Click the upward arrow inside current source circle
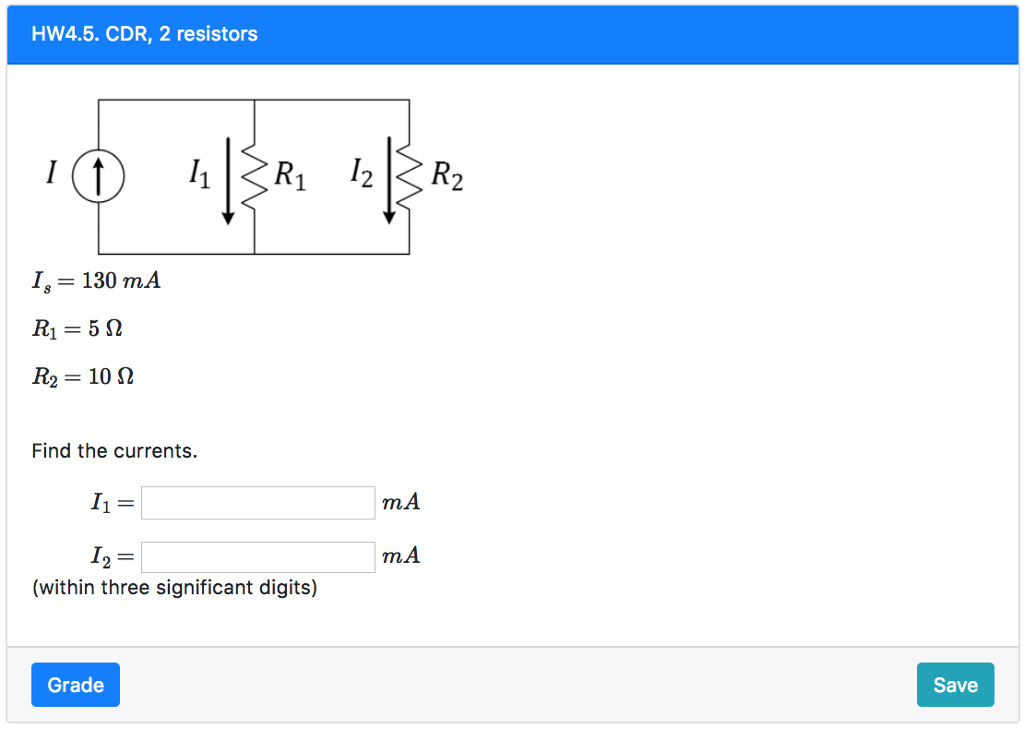The width and height of the screenshot is (1024, 729). click(x=98, y=175)
